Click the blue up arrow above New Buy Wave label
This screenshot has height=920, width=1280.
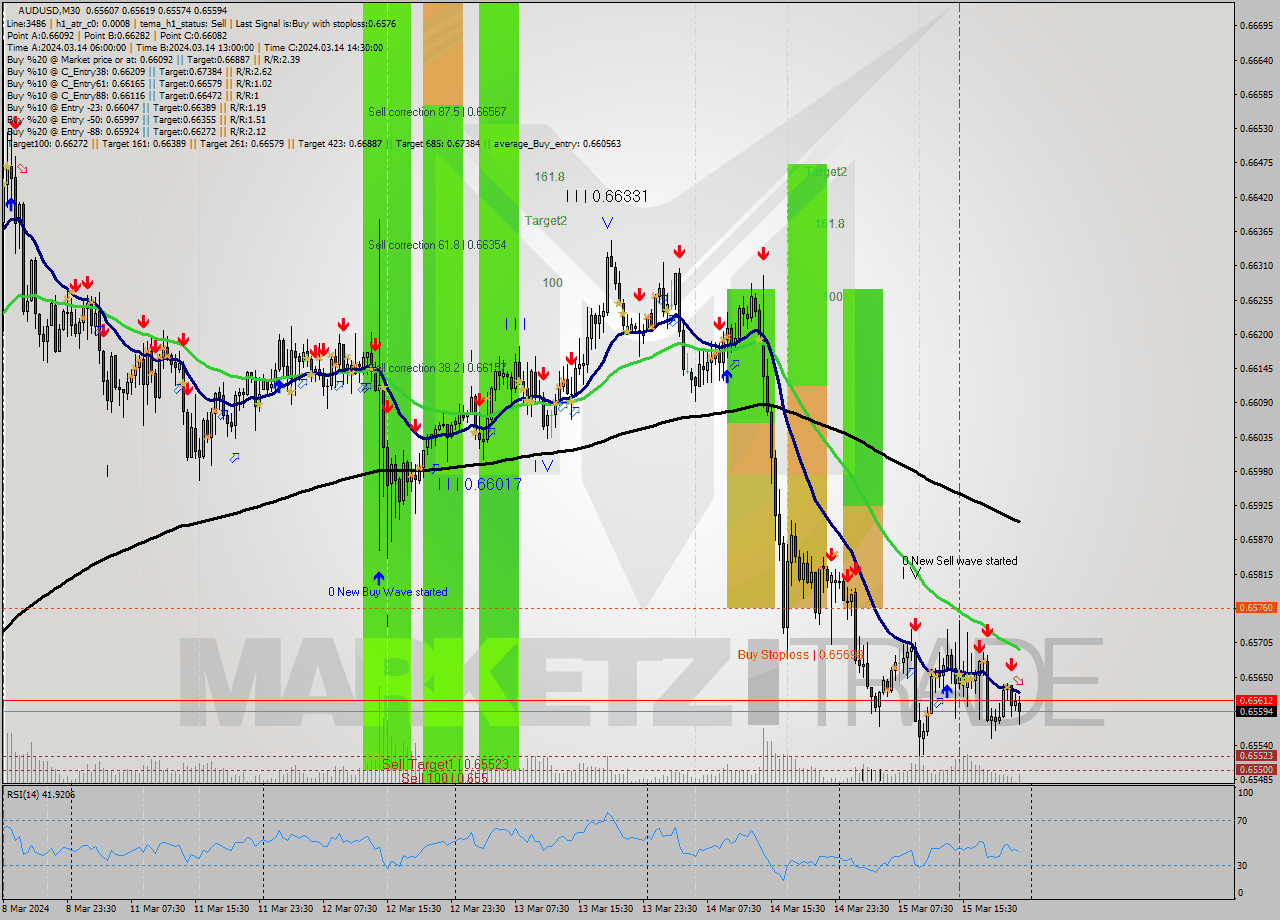[379, 578]
